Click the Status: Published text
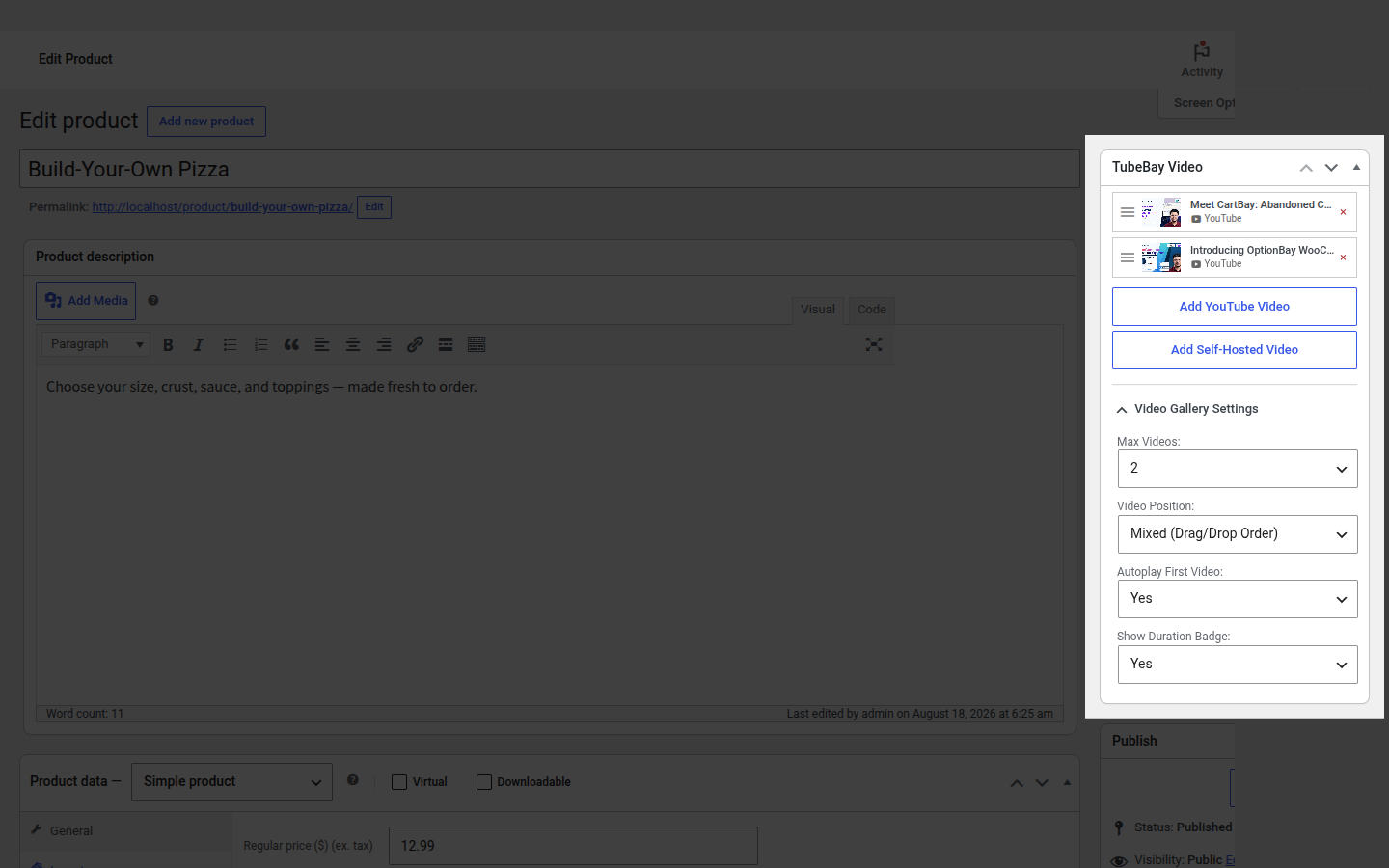1389x868 pixels. (1184, 827)
